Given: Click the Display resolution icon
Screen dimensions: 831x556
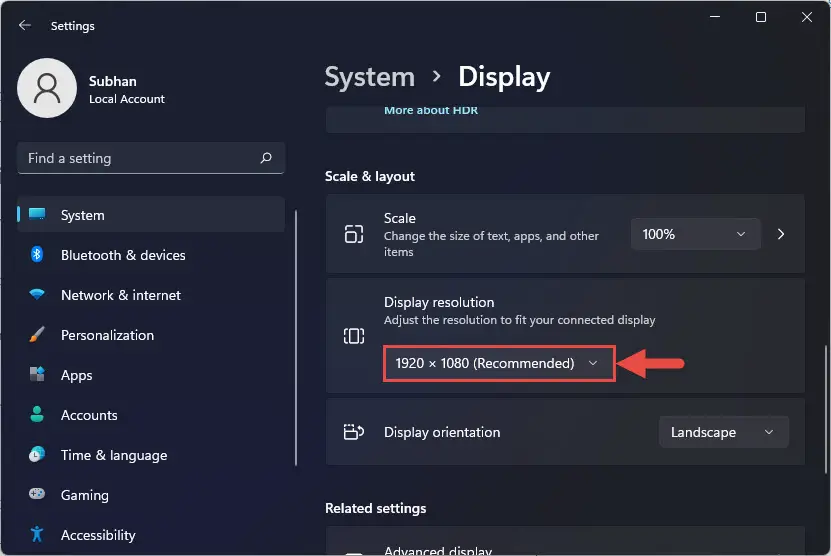Looking at the screenshot, I should [353, 336].
